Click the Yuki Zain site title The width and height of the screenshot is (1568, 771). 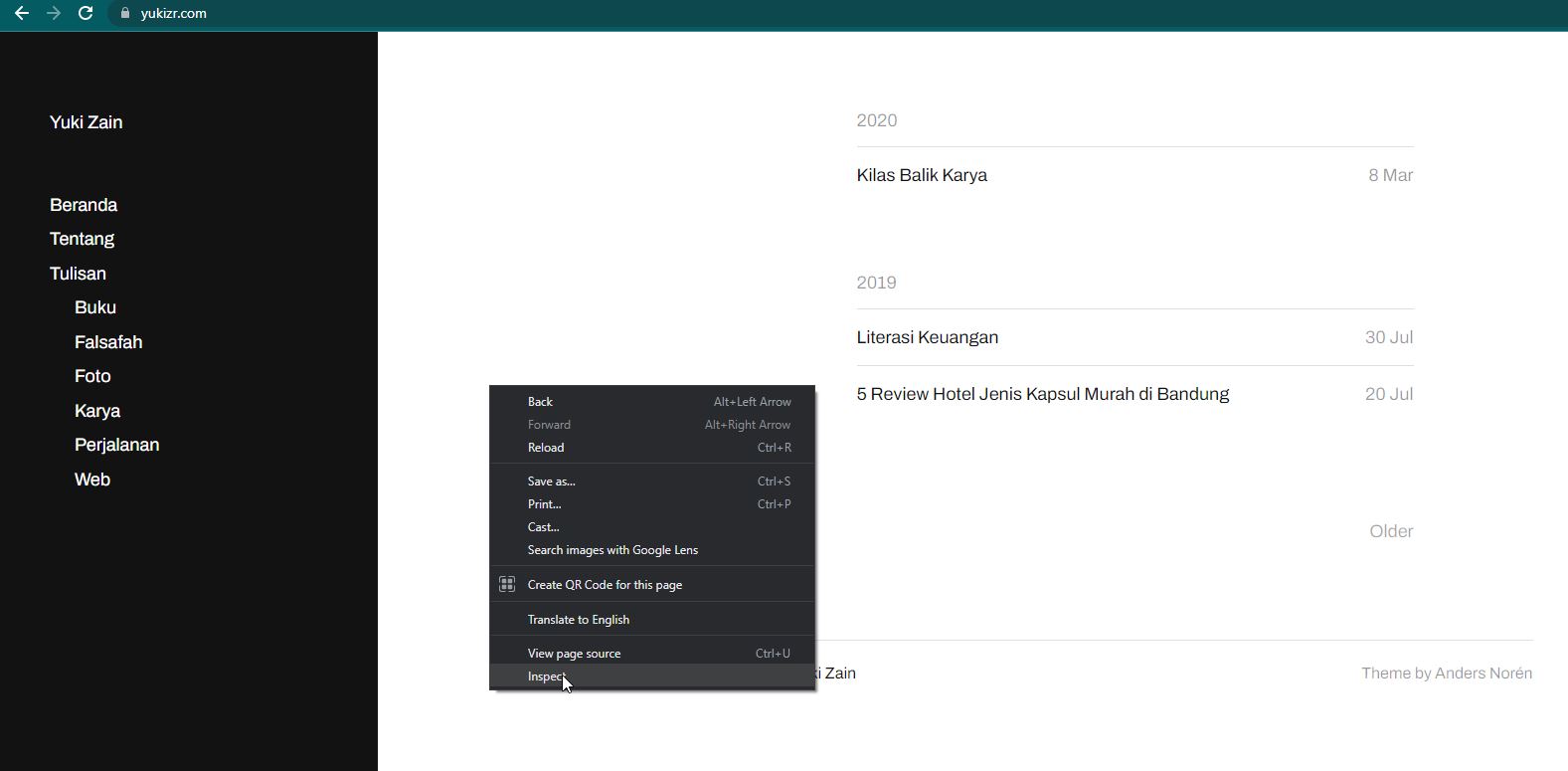tap(87, 122)
